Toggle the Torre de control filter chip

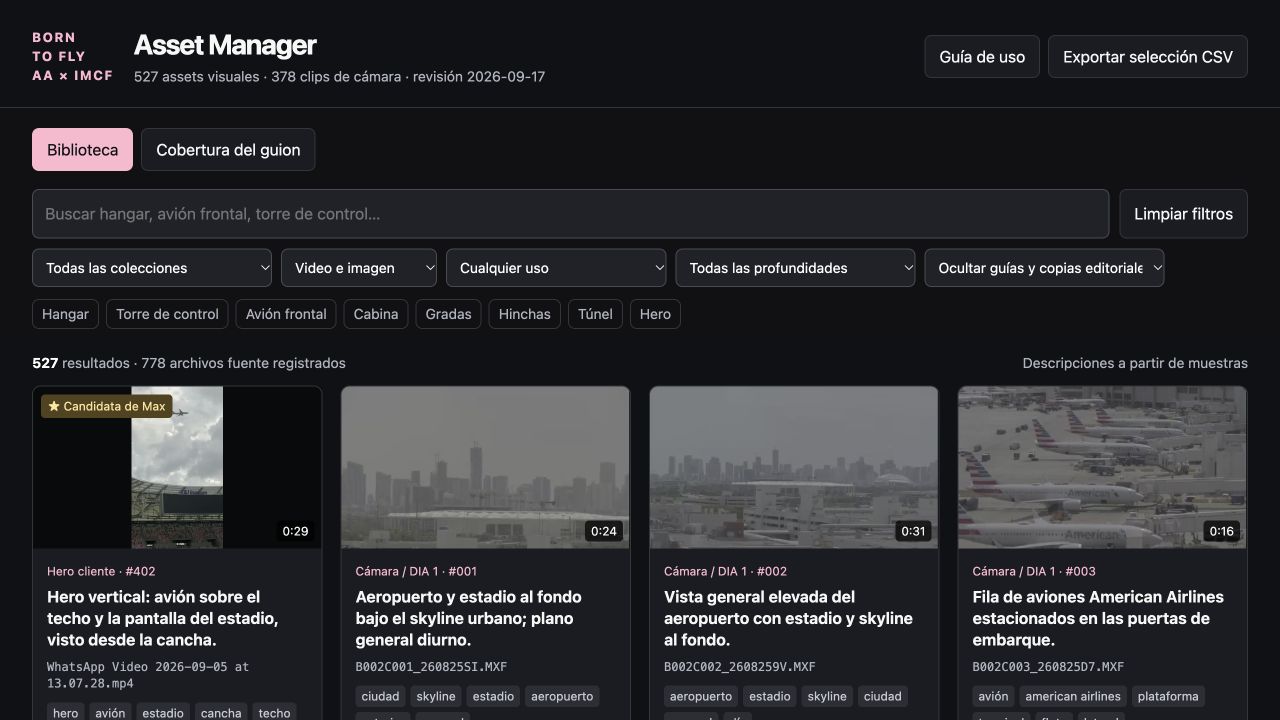point(167,314)
